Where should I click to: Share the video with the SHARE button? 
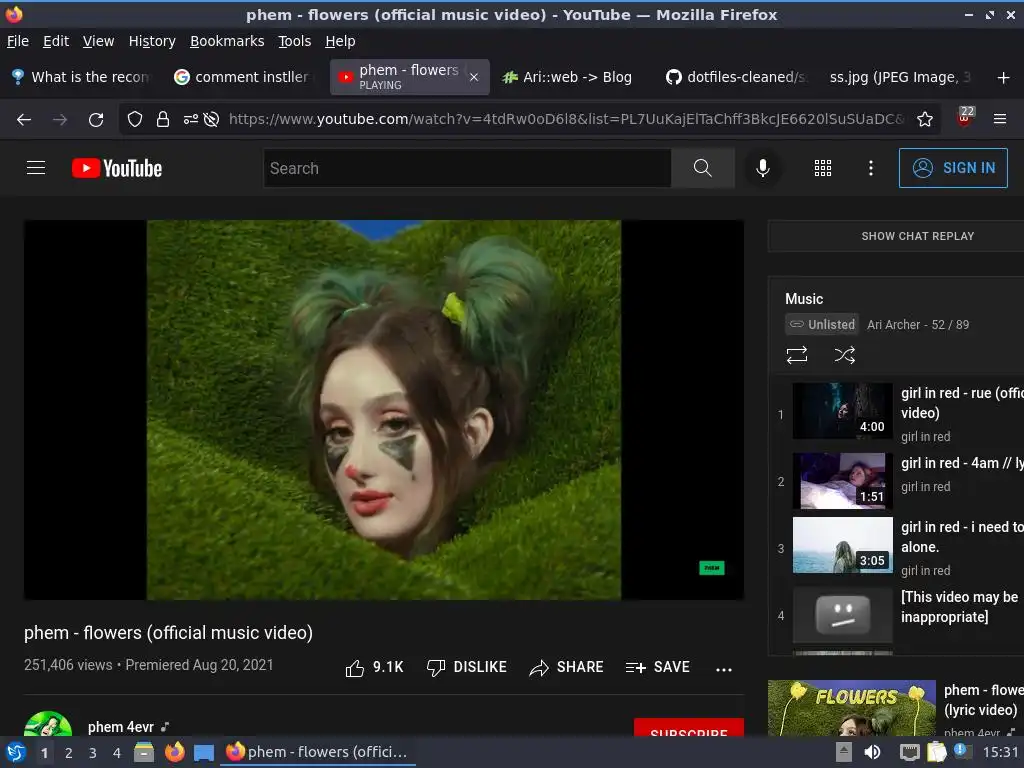tap(566, 667)
